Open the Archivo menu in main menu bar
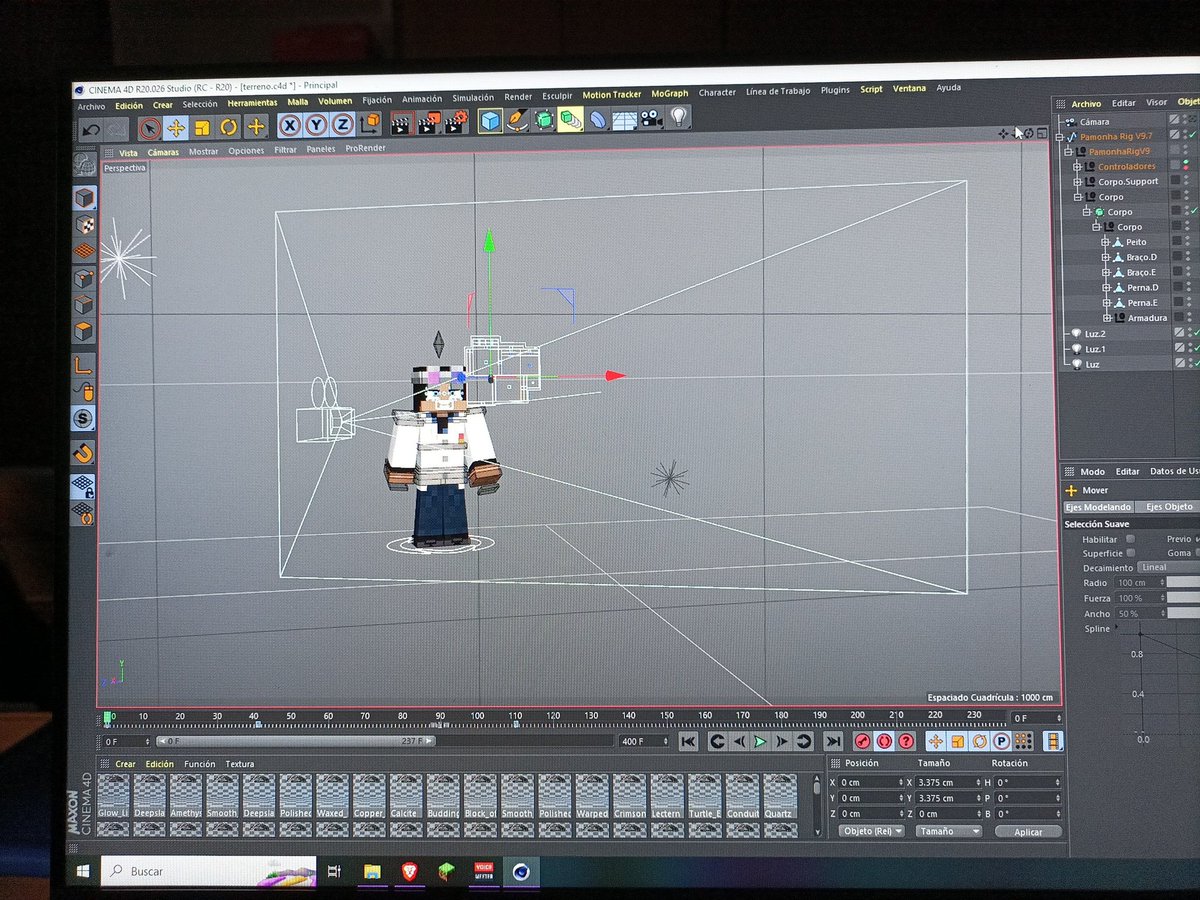The width and height of the screenshot is (1200, 900). (91, 106)
